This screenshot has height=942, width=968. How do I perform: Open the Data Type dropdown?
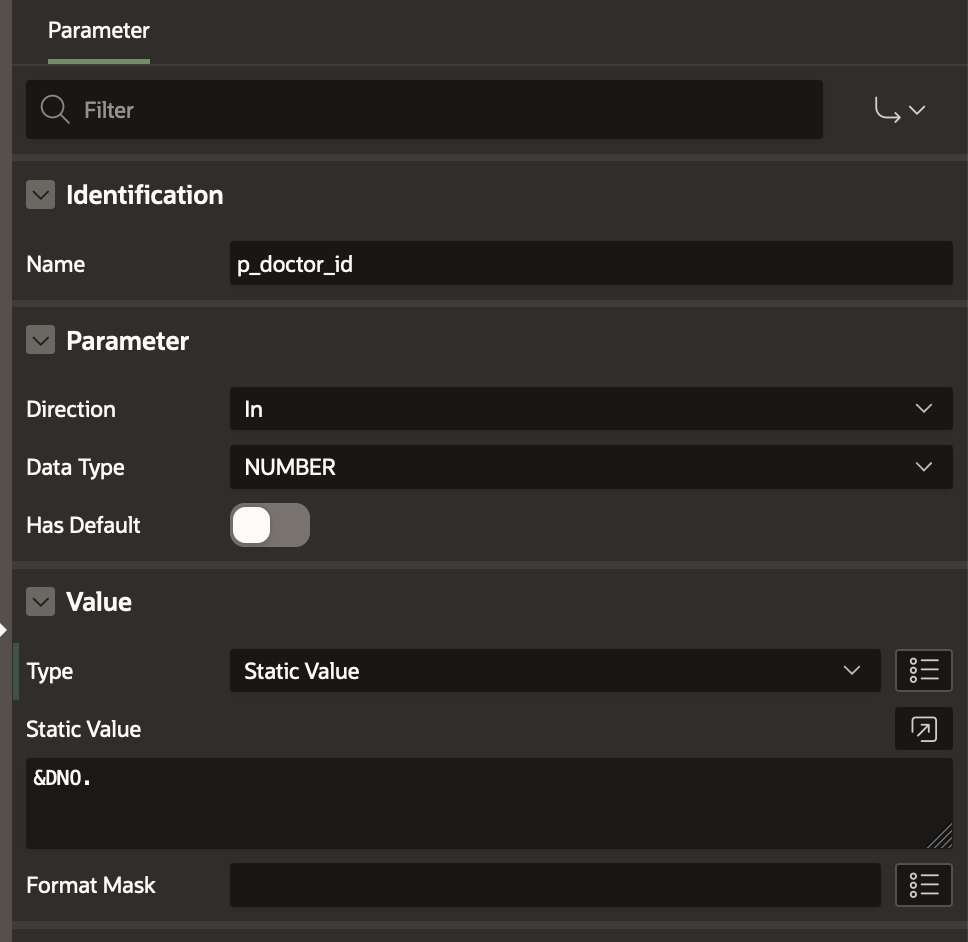[590, 467]
